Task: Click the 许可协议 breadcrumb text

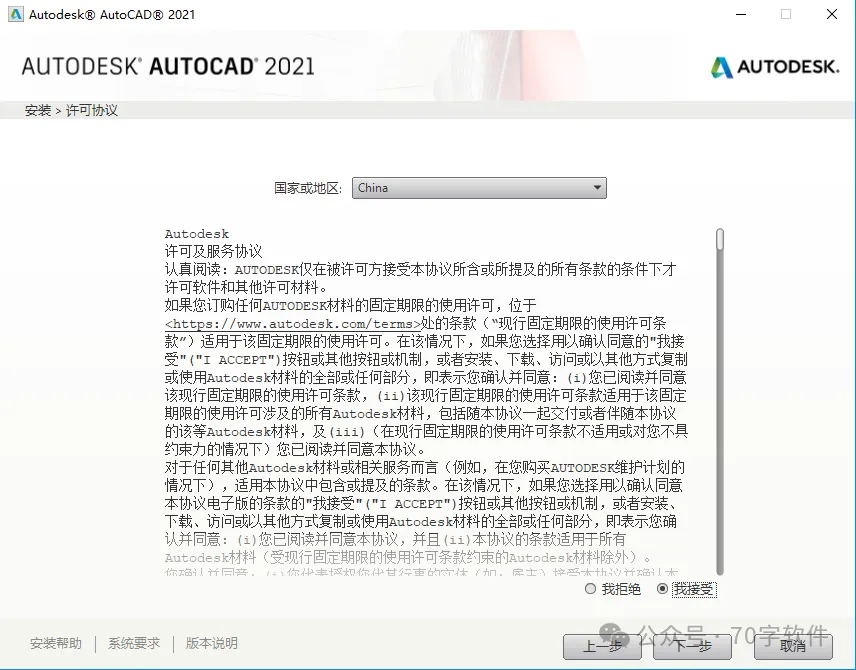Action: tap(92, 110)
